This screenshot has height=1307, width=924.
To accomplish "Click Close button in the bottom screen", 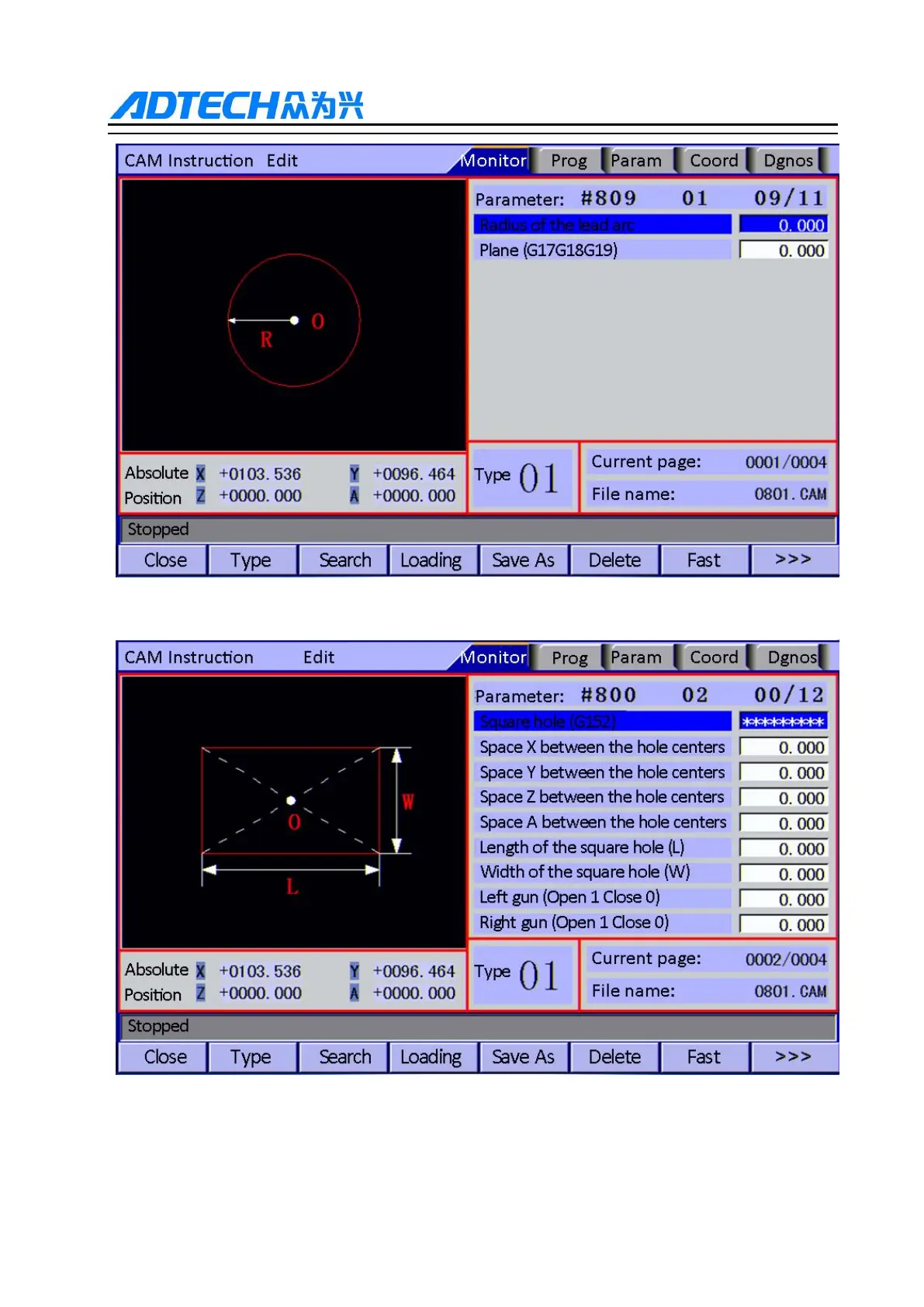I will (x=164, y=1057).
